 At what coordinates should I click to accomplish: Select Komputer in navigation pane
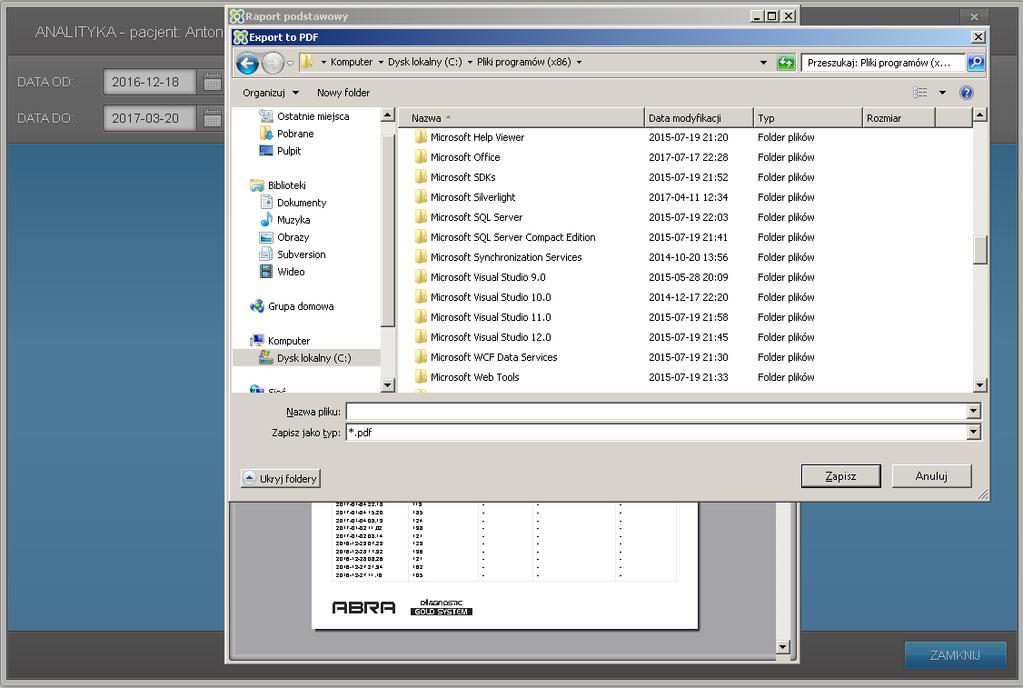point(288,341)
